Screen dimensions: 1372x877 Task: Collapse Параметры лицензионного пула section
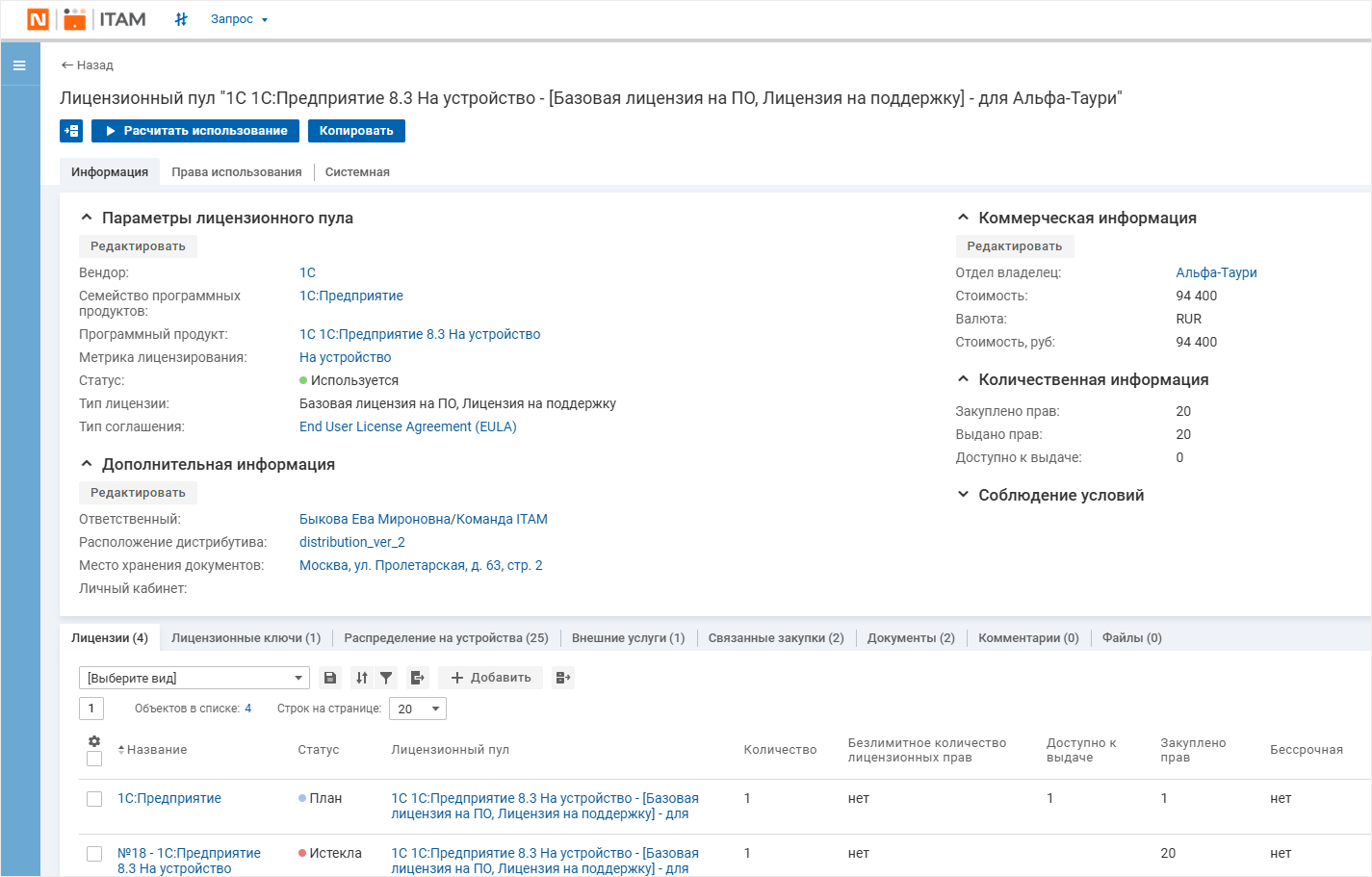(87, 218)
